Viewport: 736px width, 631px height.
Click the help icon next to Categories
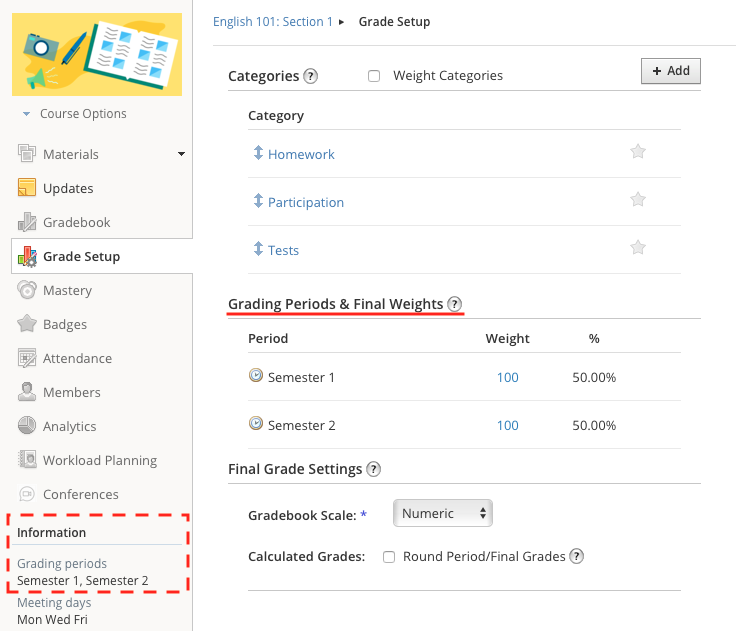point(311,76)
